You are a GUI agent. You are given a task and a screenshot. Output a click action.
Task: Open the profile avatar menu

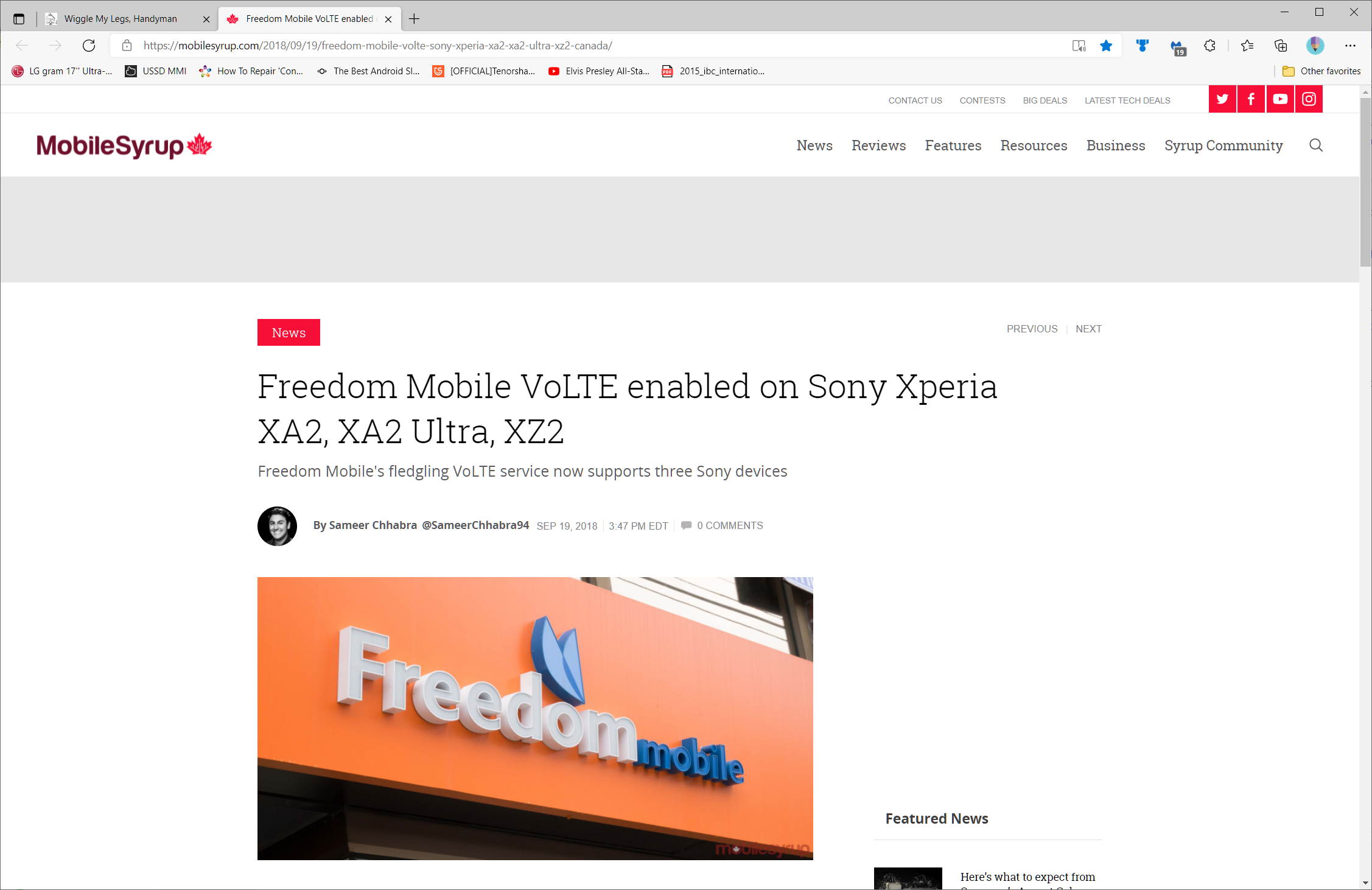tap(1315, 46)
